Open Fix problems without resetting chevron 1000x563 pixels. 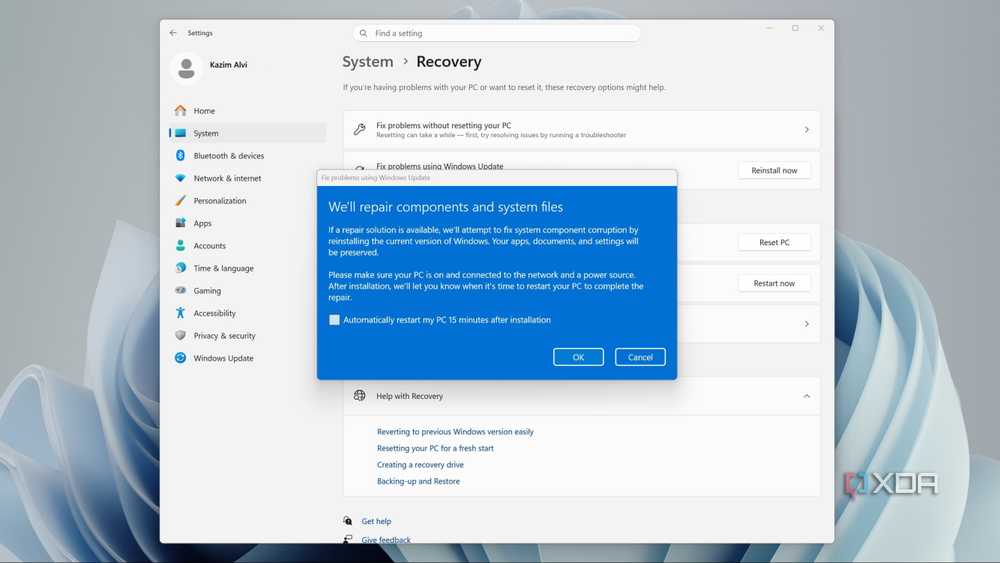pos(807,129)
